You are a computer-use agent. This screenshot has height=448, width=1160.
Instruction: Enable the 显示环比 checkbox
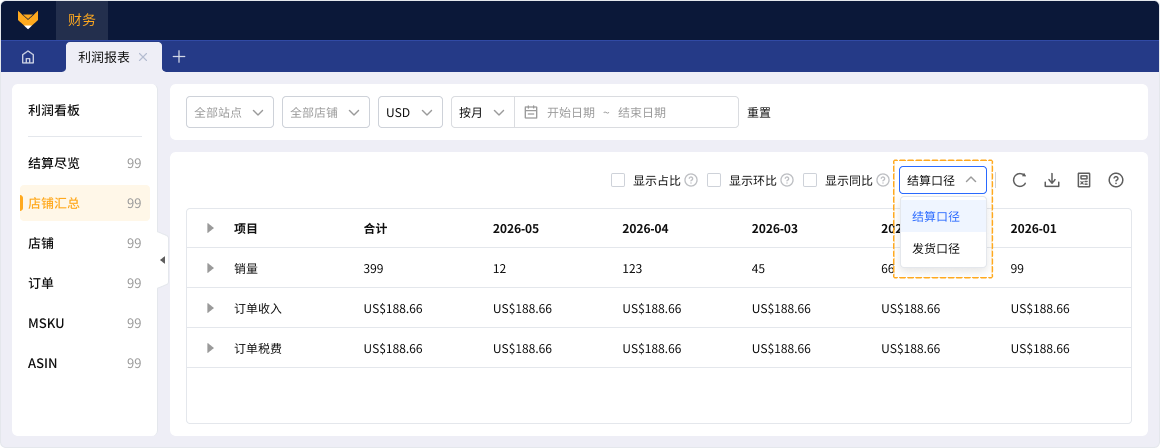pyautogui.click(x=714, y=180)
